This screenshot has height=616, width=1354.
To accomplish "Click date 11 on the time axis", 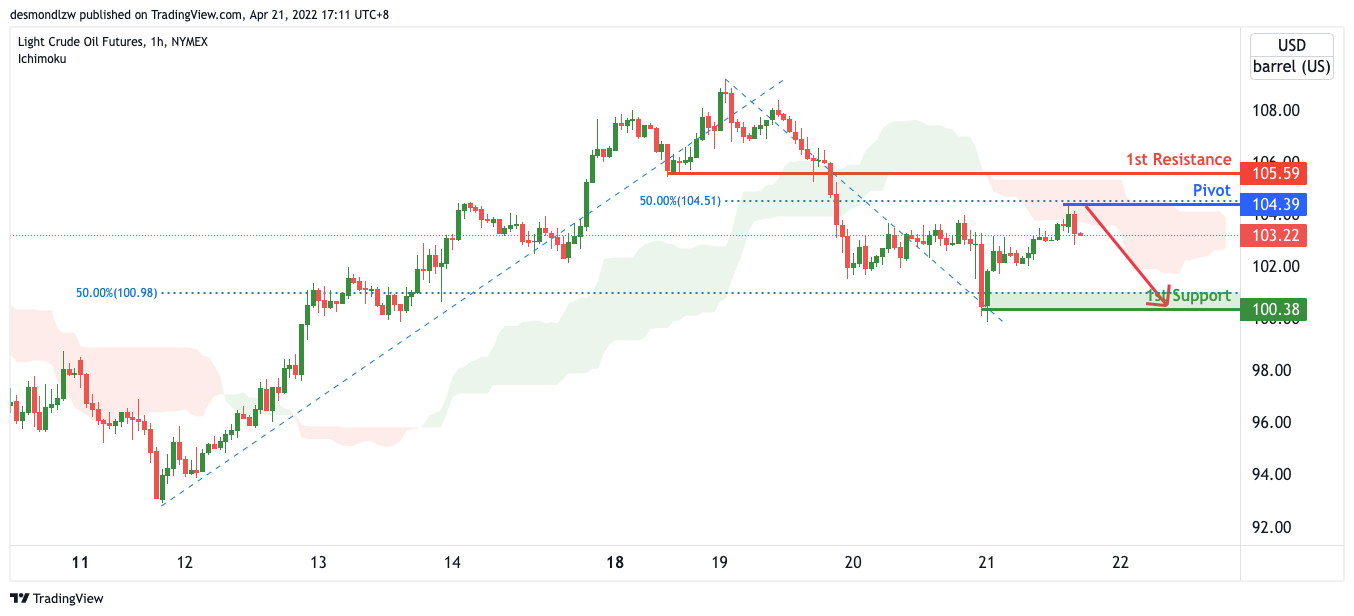I will (81, 562).
